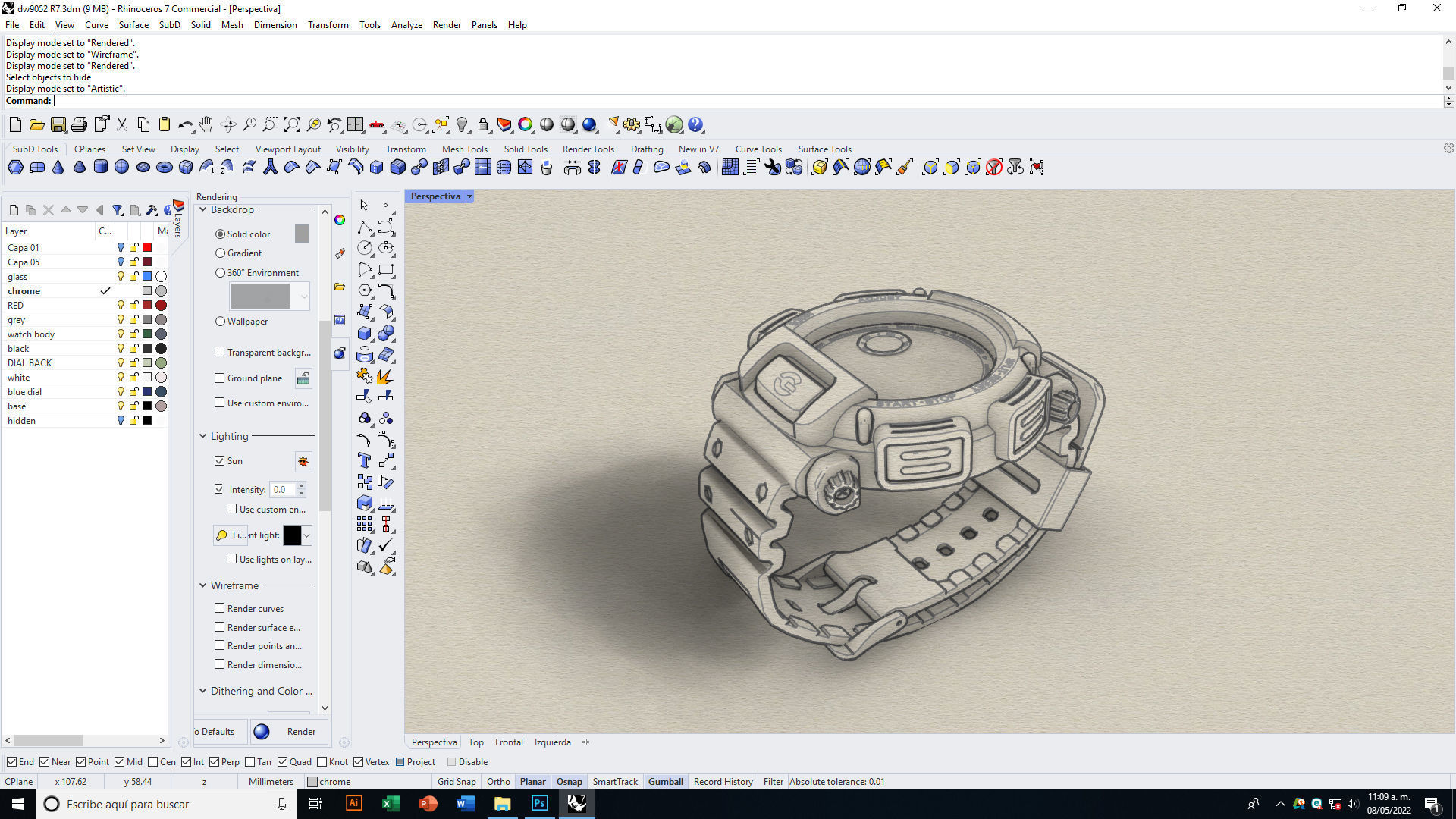Screen dimensions: 1456x819
Task: Open the 4-viewport layout icon
Action: point(356,124)
